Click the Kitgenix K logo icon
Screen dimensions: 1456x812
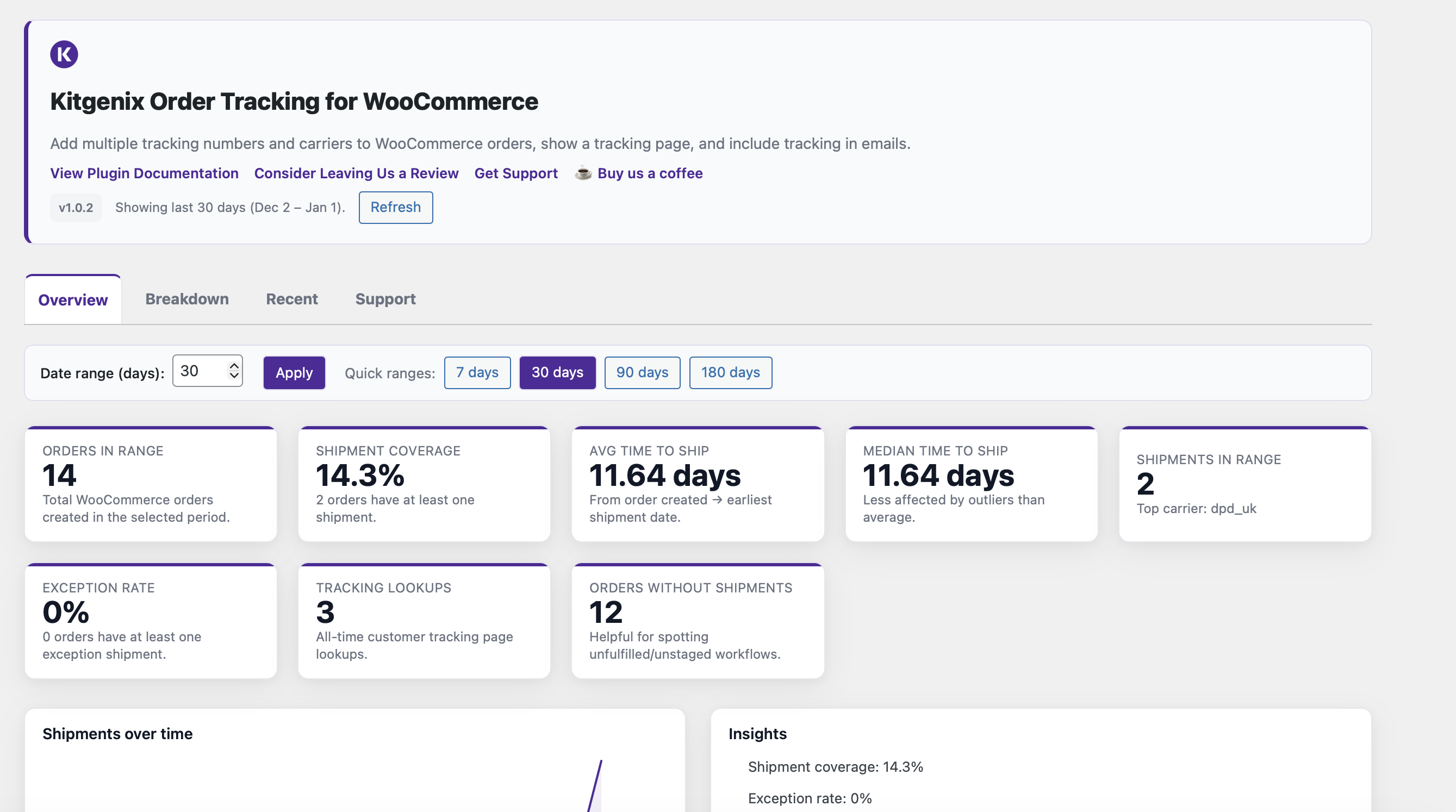coord(65,54)
